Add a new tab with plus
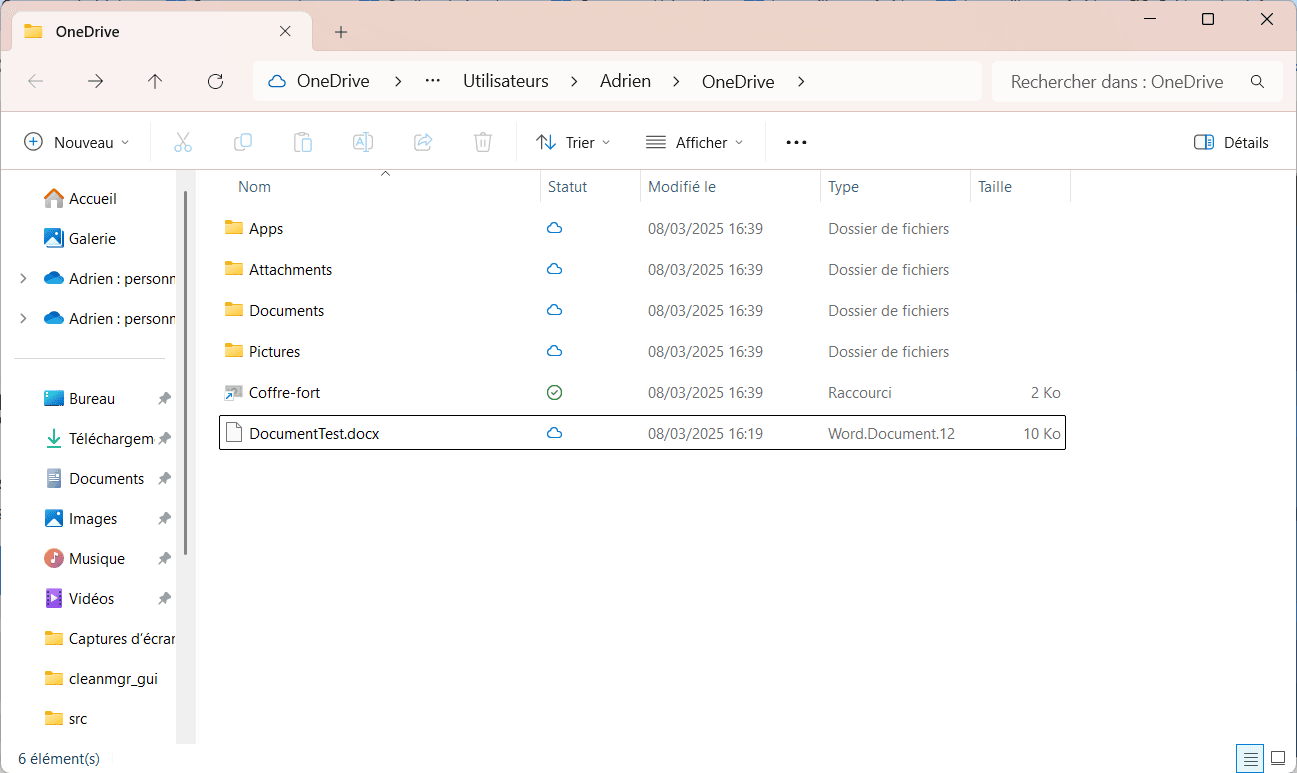 [x=341, y=32]
